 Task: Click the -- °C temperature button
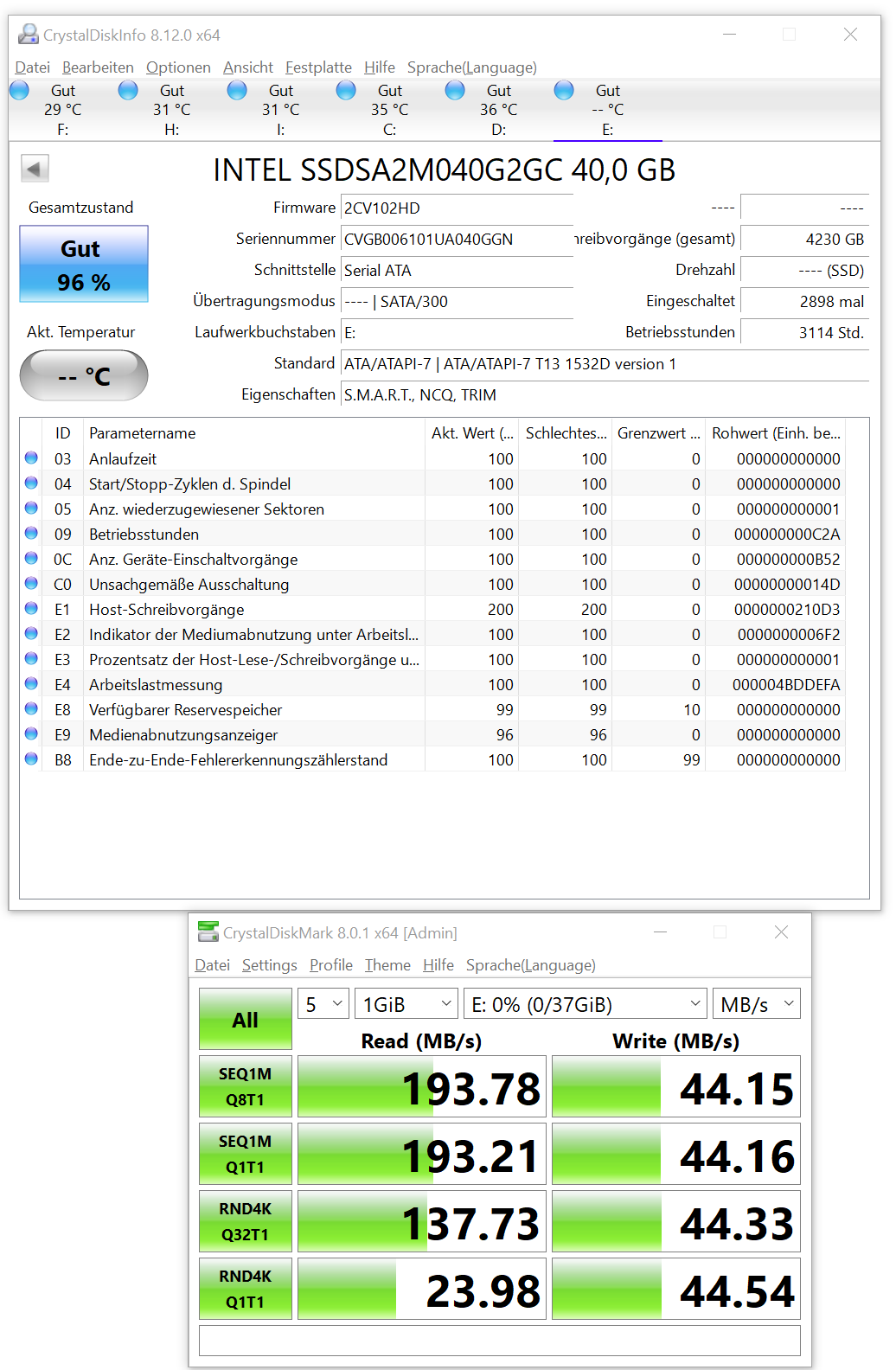coord(84,375)
